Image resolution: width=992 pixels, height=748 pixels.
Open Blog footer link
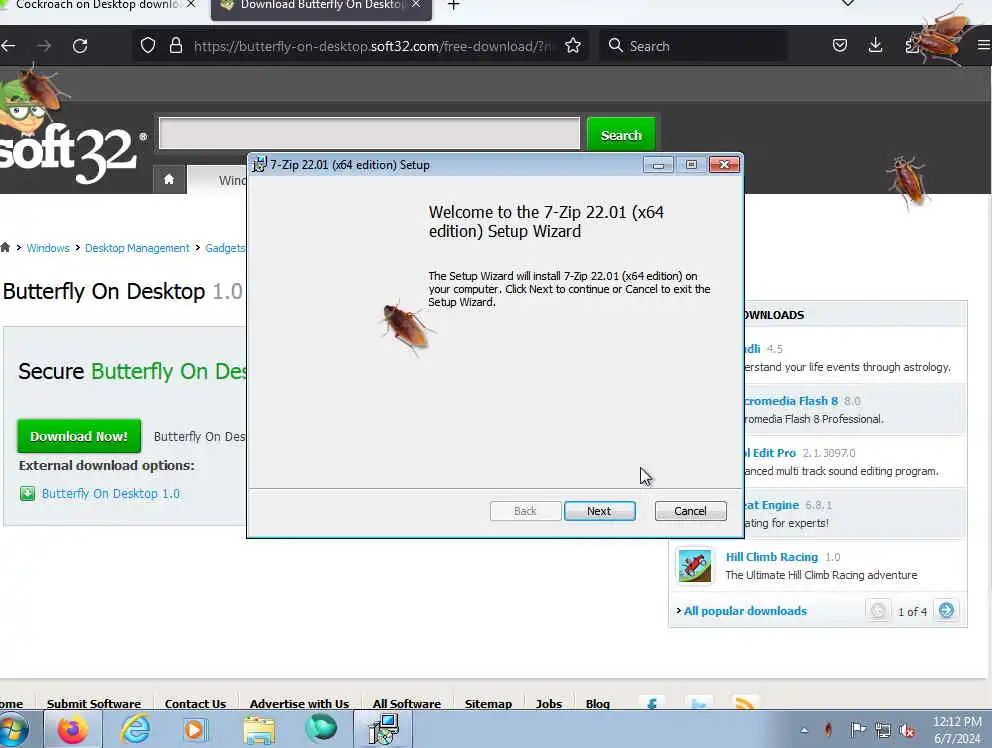pyautogui.click(x=597, y=703)
